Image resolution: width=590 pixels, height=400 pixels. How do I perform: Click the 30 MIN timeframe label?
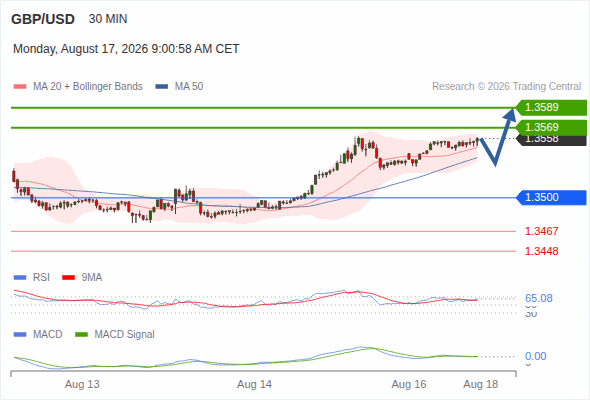pyautogui.click(x=108, y=19)
